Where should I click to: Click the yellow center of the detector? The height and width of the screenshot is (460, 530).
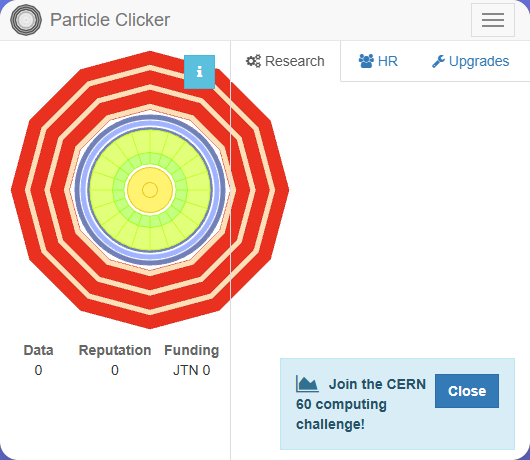pos(150,190)
